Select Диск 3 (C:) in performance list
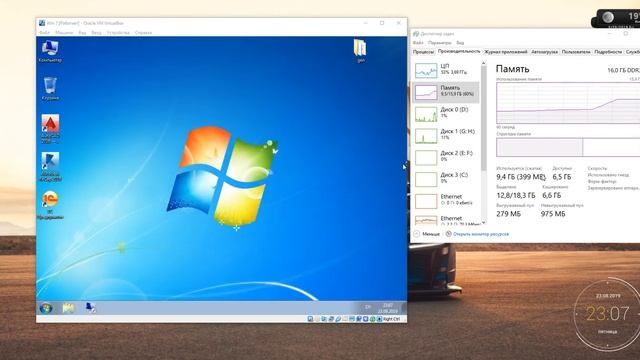640x360 pixels. tap(446, 179)
